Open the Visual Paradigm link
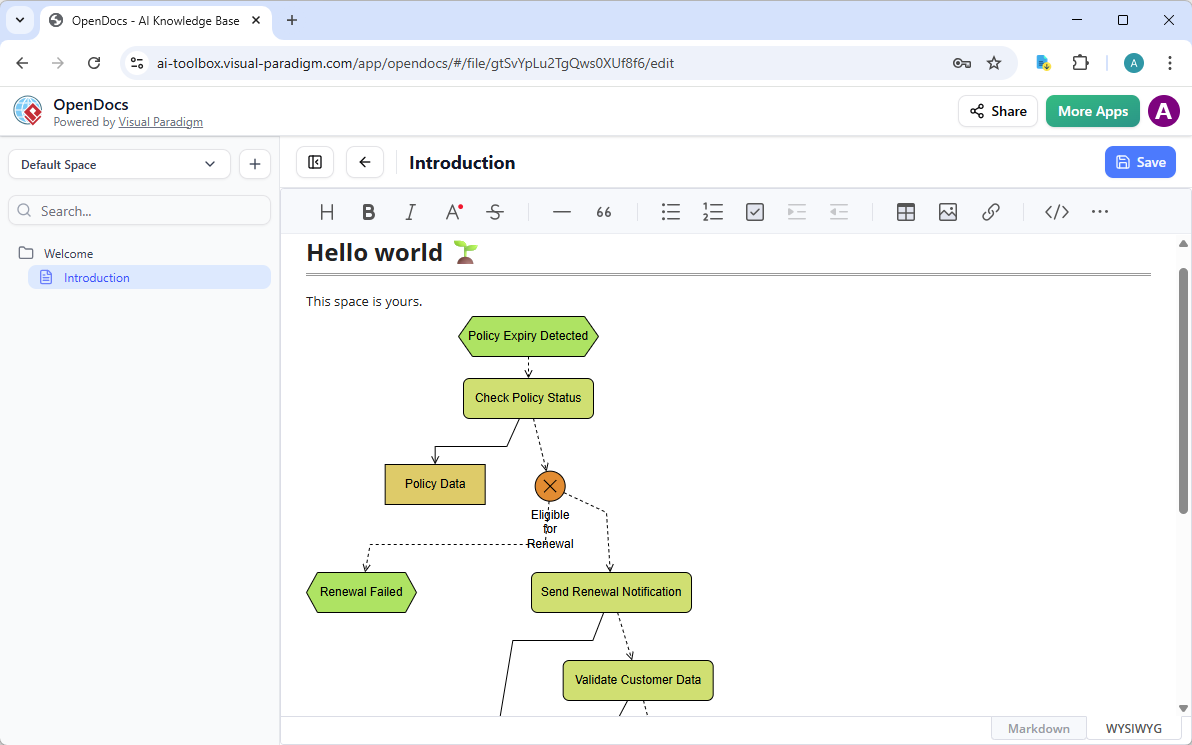Image resolution: width=1192 pixels, height=745 pixels. pyautogui.click(x=160, y=121)
